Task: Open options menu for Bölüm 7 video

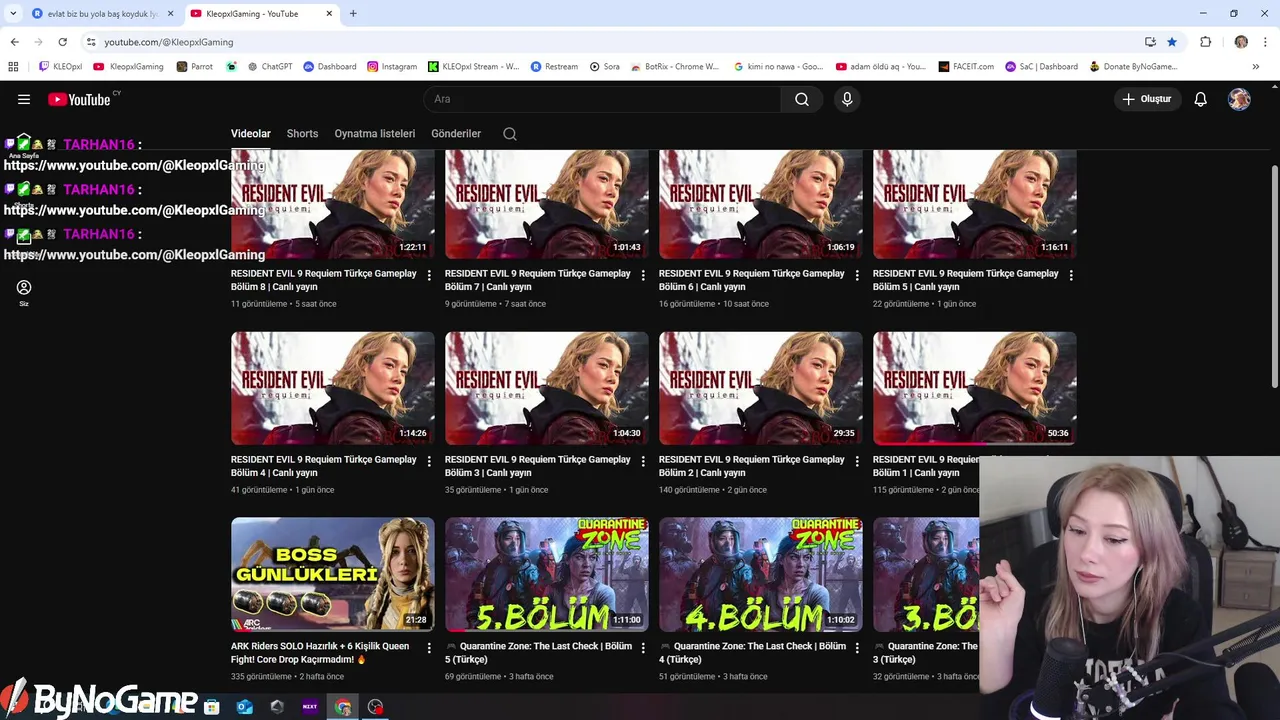Action: pos(643,275)
